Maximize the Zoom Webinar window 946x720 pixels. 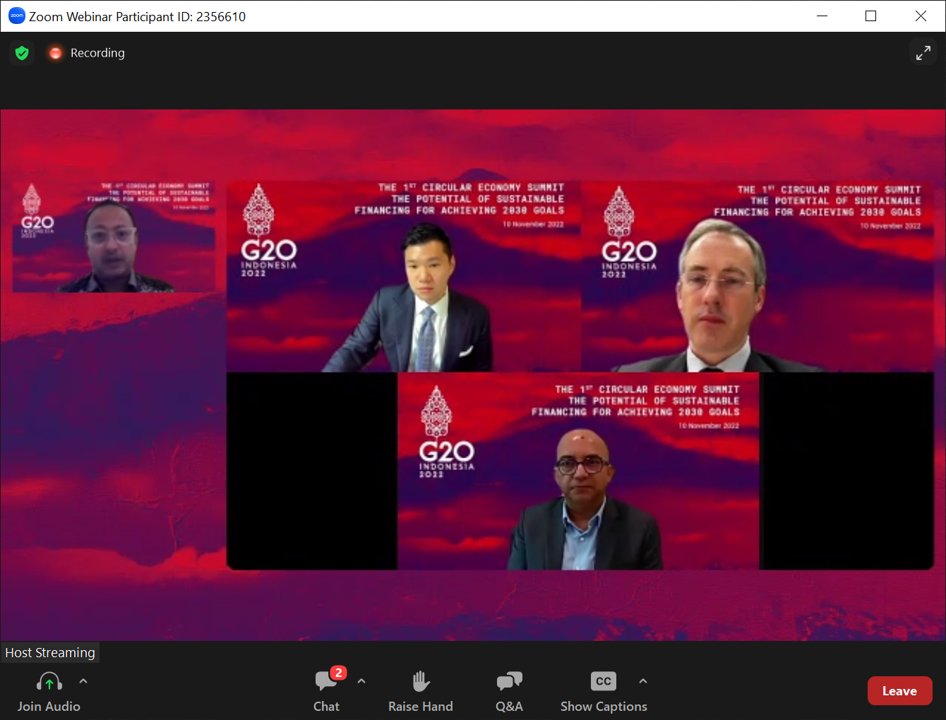coord(871,16)
